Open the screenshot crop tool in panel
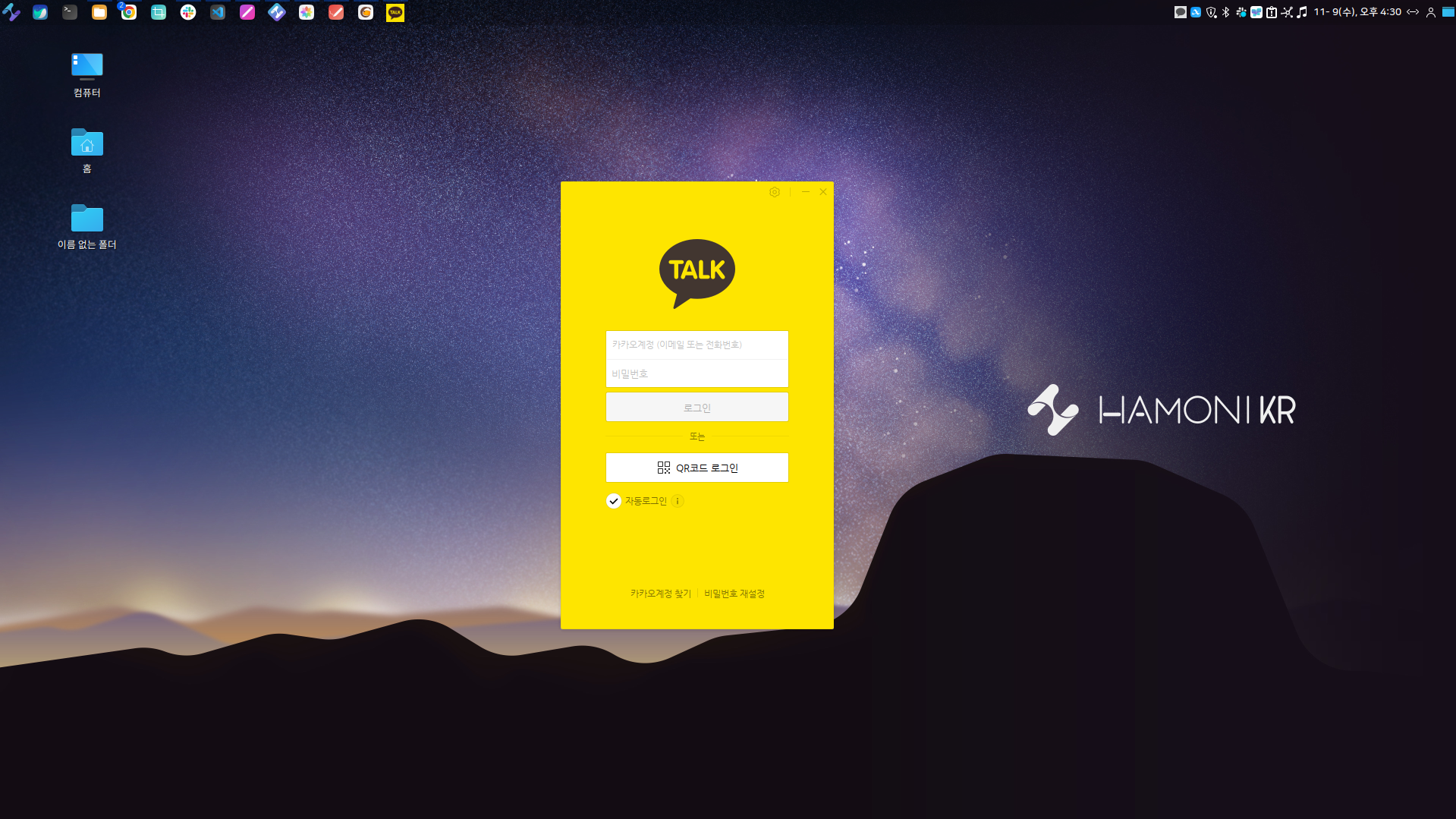 pos(159,12)
